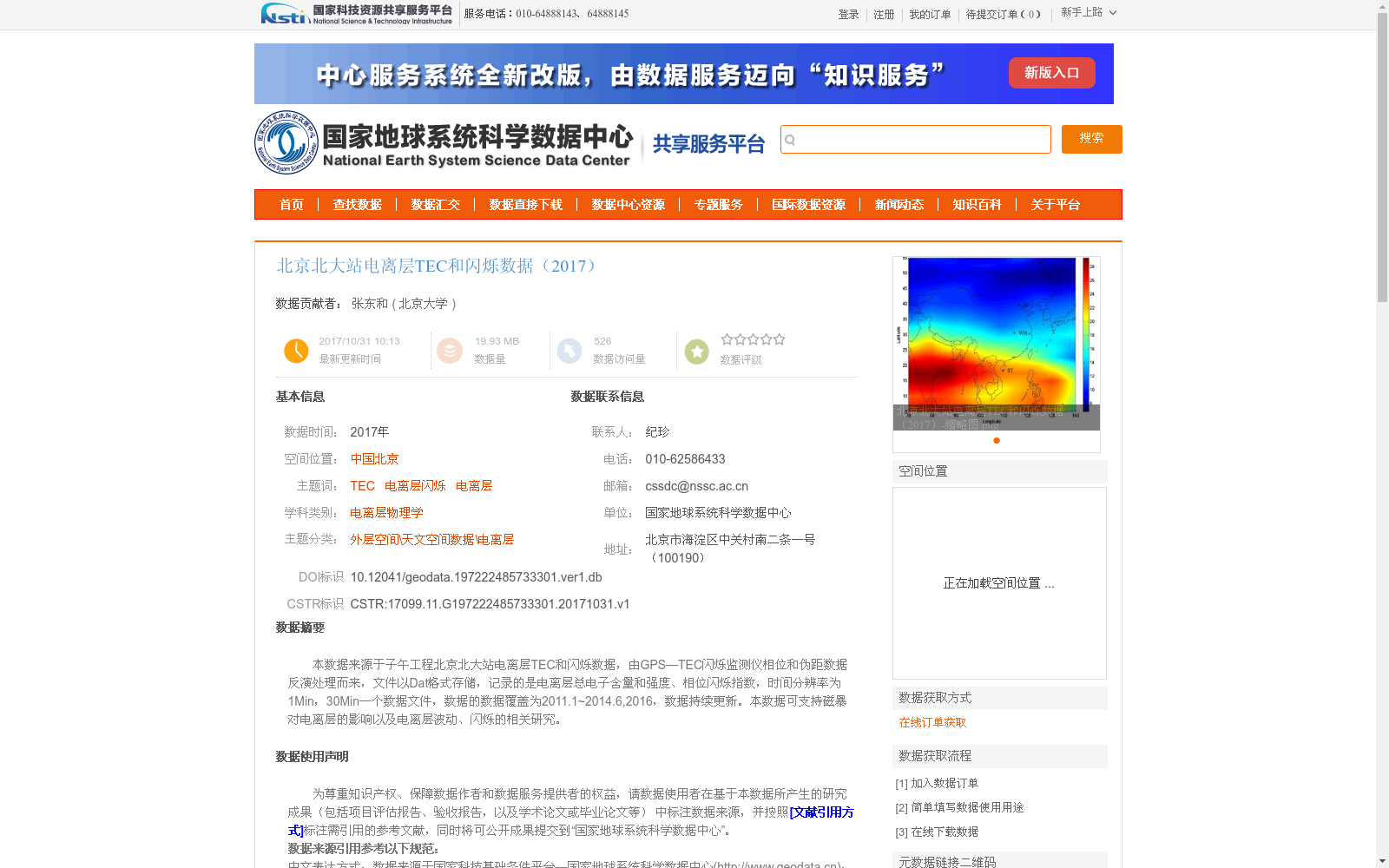Focus the search input field

tap(916, 139)
